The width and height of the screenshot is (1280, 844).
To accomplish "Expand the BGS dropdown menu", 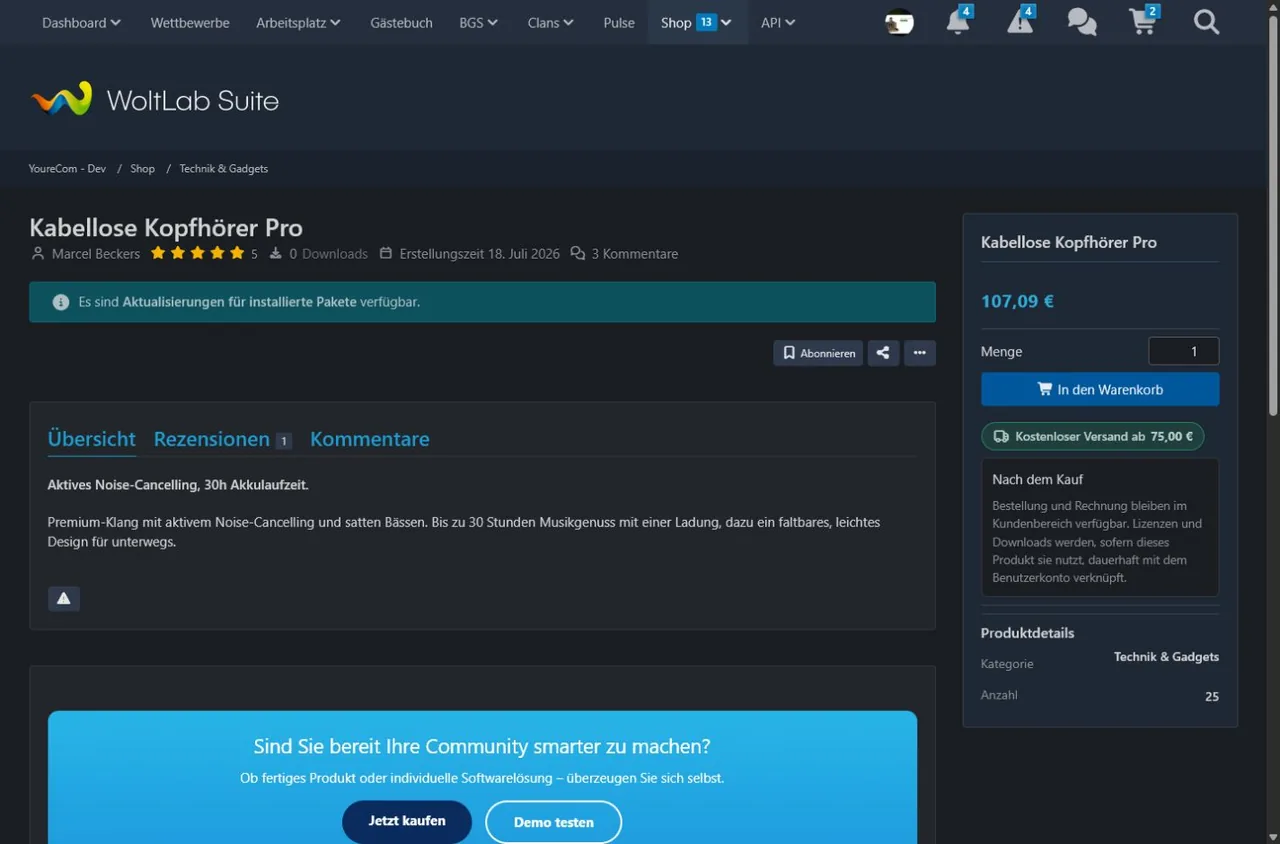I will click(x=478, y=22).
